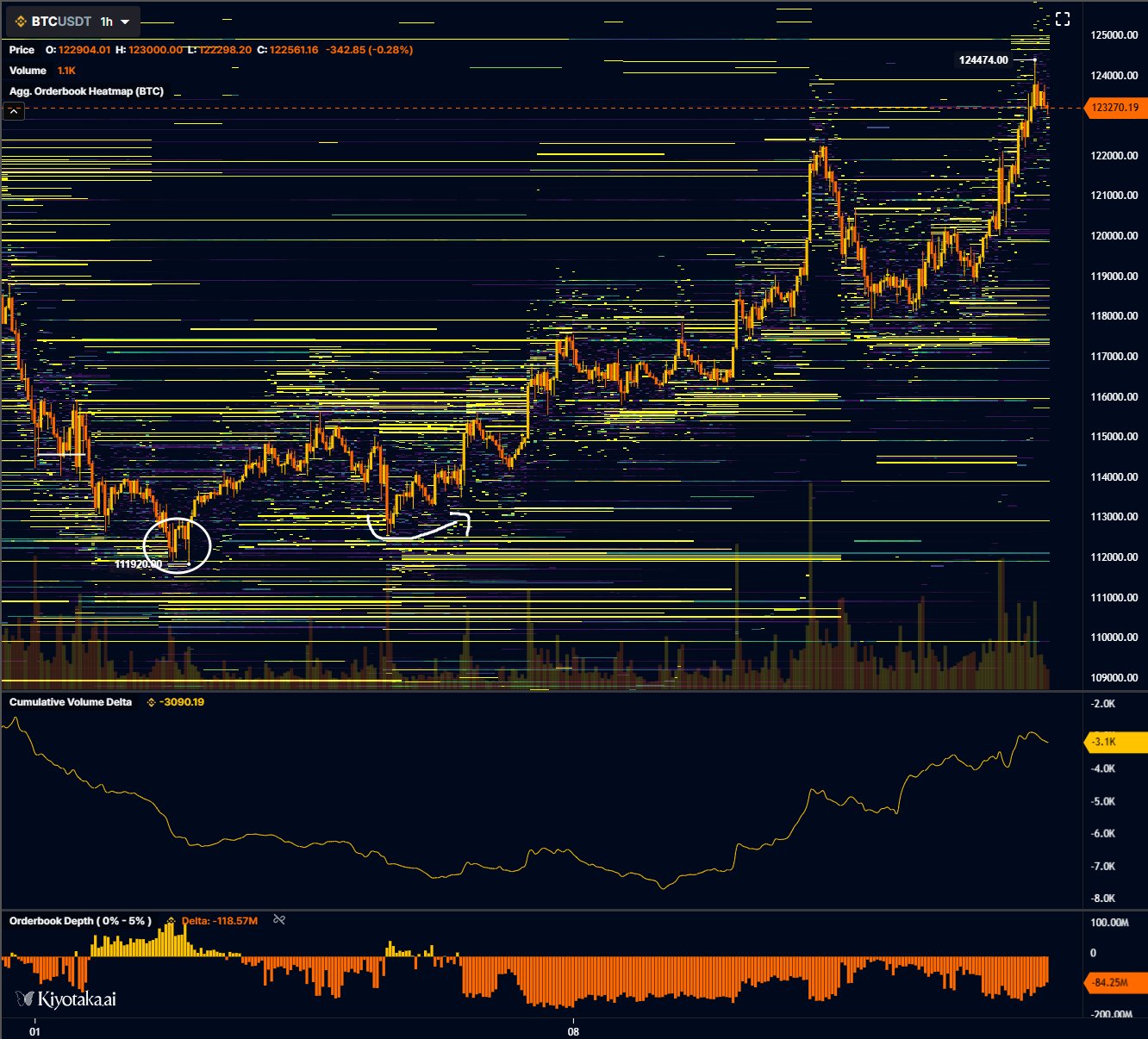
Task: Click the 120000.00 price axis label
Action: point(1114,236)
